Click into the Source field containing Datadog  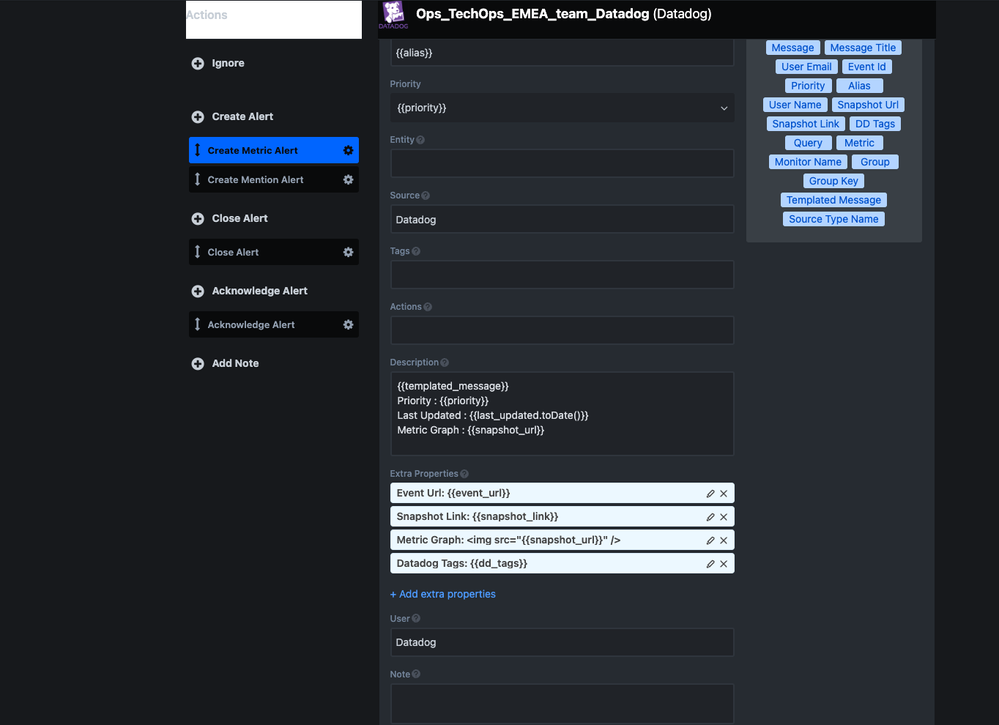point(562,219)
